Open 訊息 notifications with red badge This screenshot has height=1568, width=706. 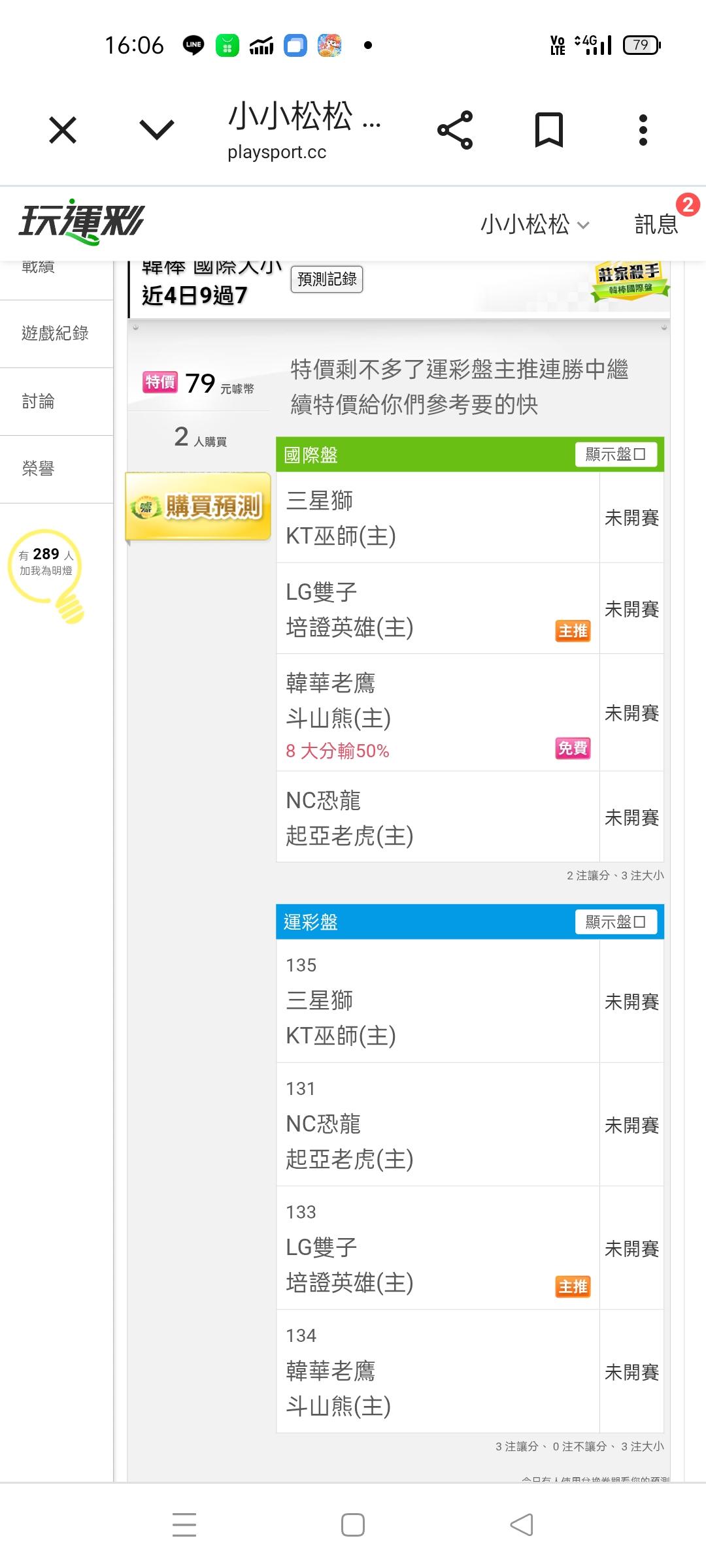pos(656,224)
